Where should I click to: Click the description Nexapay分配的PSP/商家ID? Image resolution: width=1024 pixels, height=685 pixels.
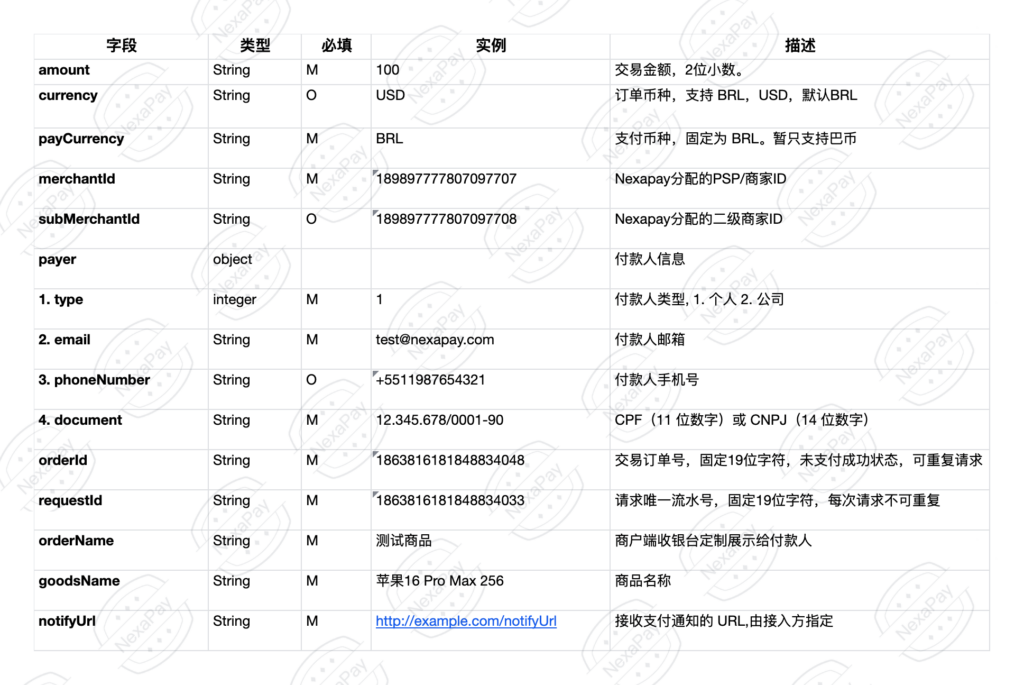pos(700,179)
